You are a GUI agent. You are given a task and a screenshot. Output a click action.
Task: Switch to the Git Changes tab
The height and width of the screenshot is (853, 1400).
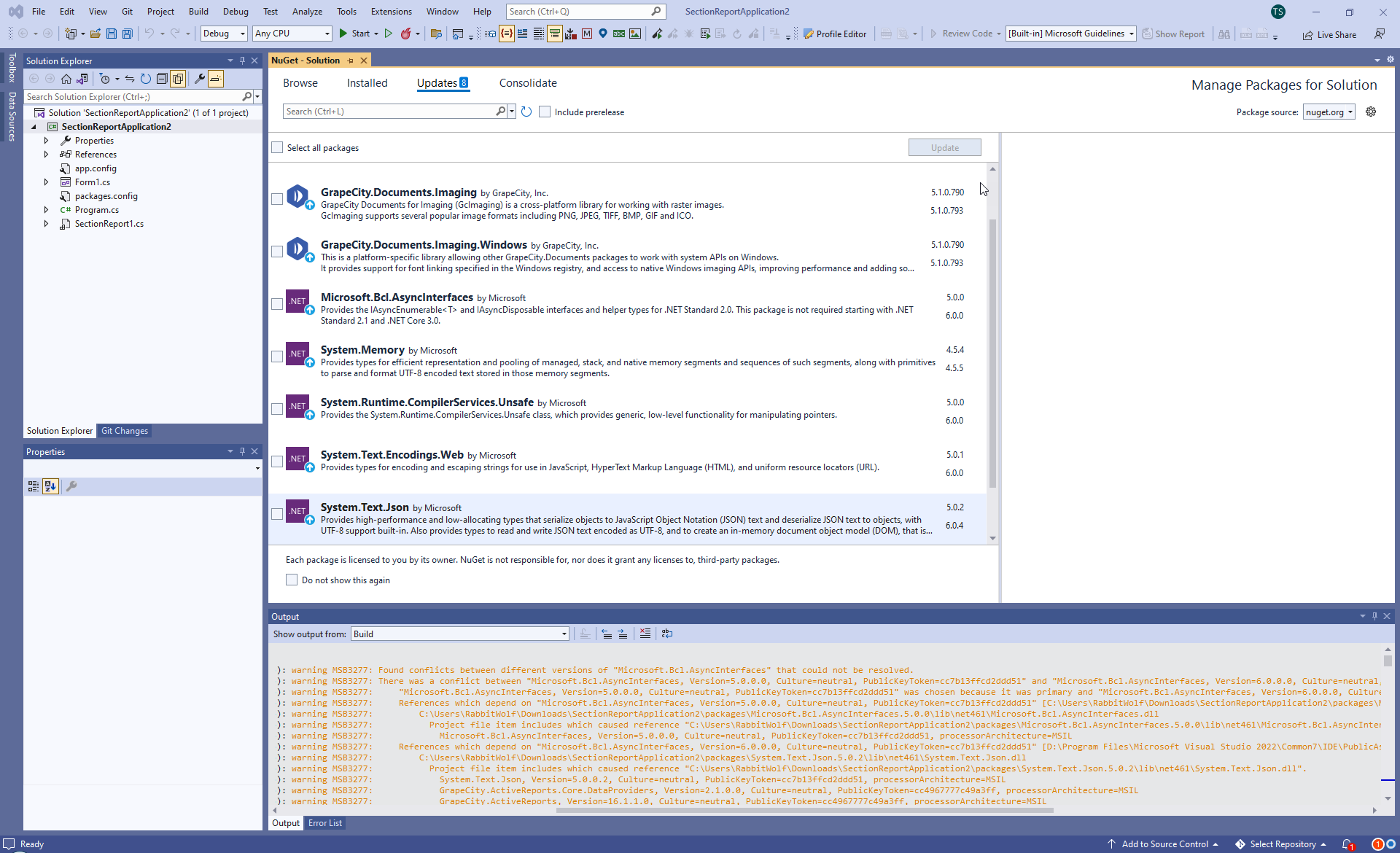point(125,431)
